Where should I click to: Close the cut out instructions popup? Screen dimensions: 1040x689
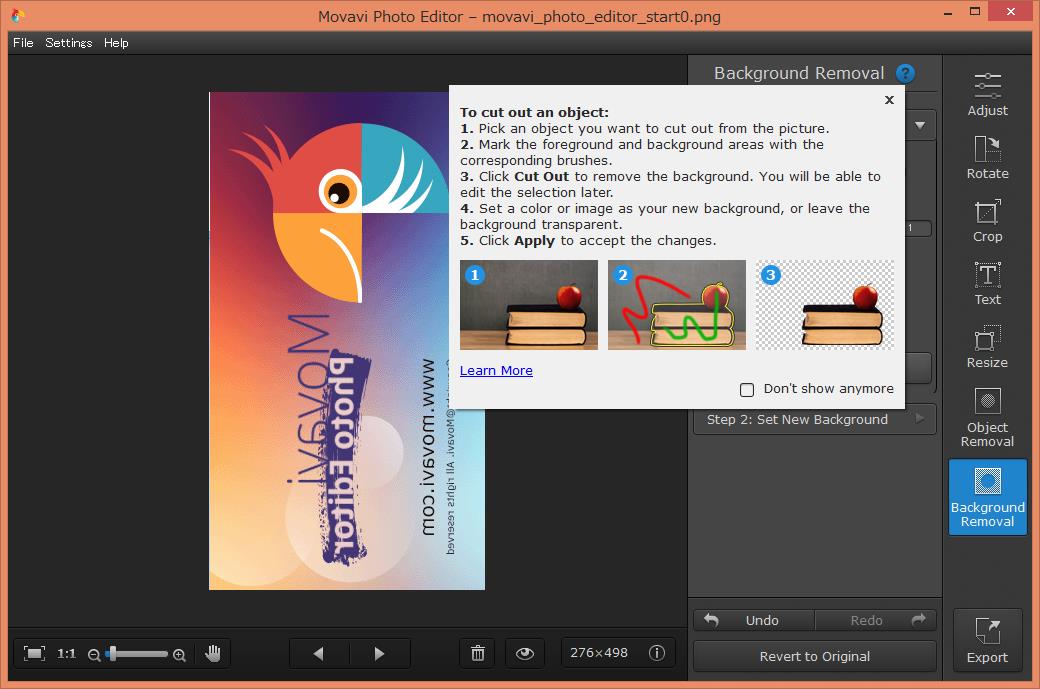click(889, 99)
